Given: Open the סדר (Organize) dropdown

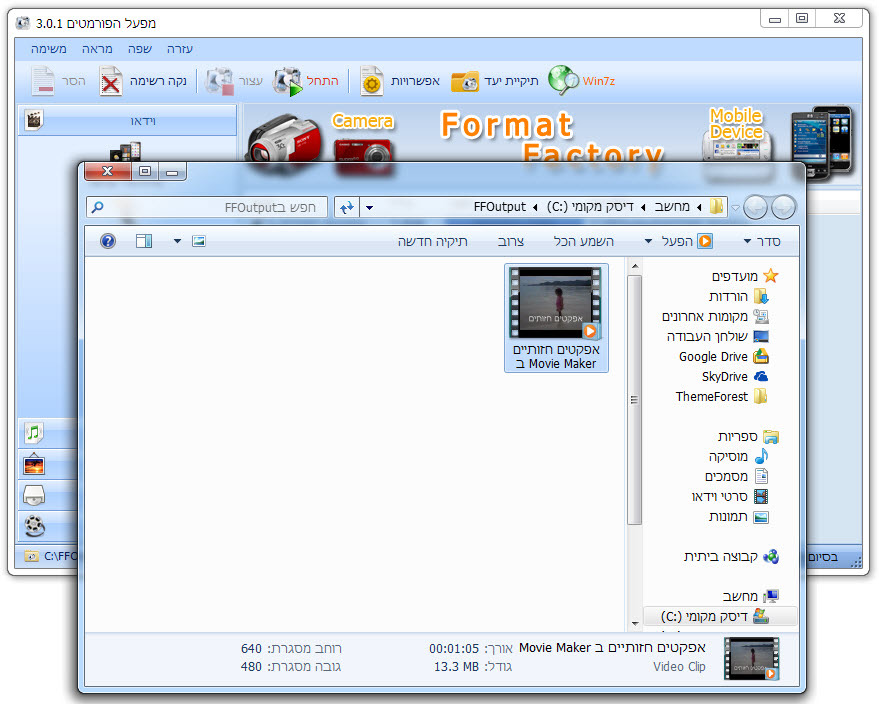Looking at the screenshot, I should tap(761, 242).
